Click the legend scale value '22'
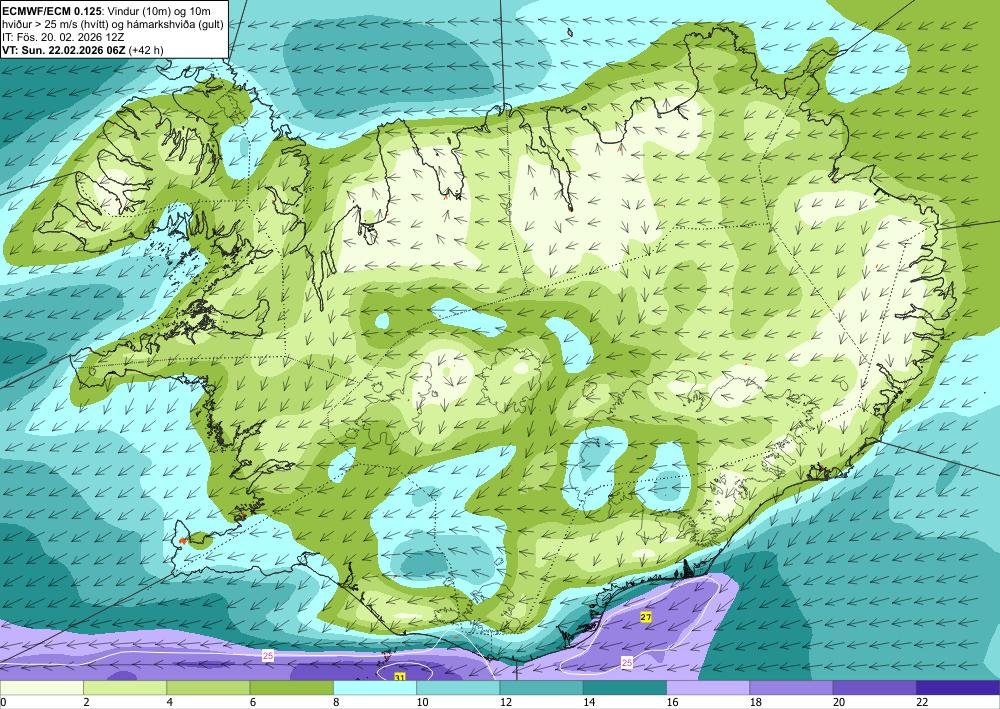The image size is (1000, 709). tap(922, 702)
